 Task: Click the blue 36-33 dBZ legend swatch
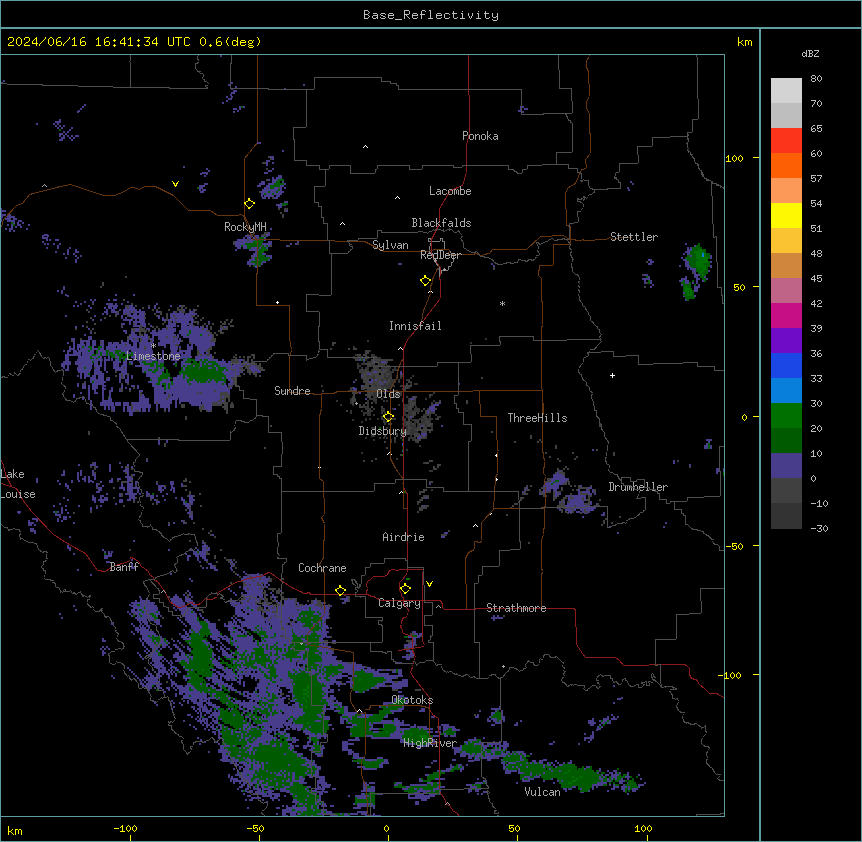coord(786,365)
